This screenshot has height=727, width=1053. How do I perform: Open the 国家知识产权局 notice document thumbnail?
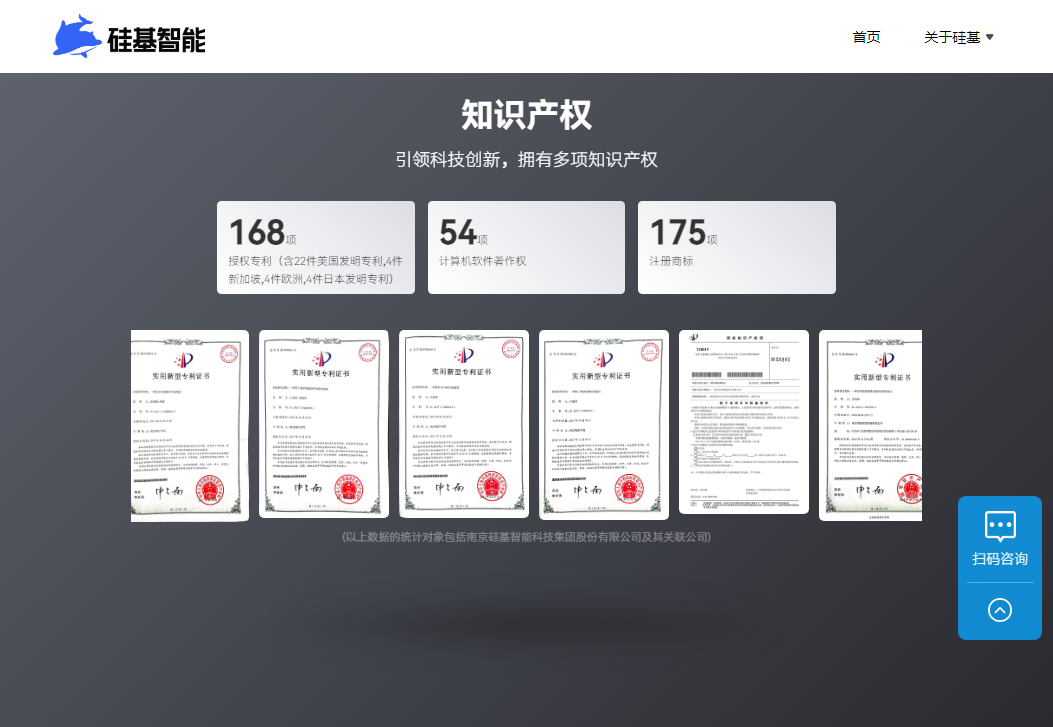(744, 422)
